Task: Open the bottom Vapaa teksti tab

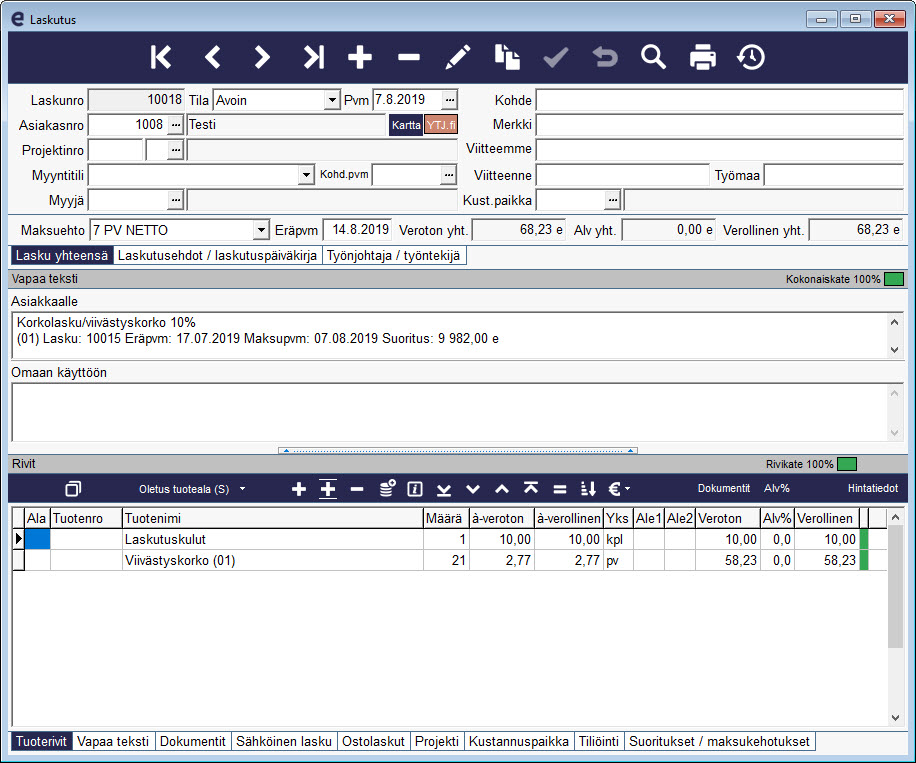Action: click(x=113, y=741)
